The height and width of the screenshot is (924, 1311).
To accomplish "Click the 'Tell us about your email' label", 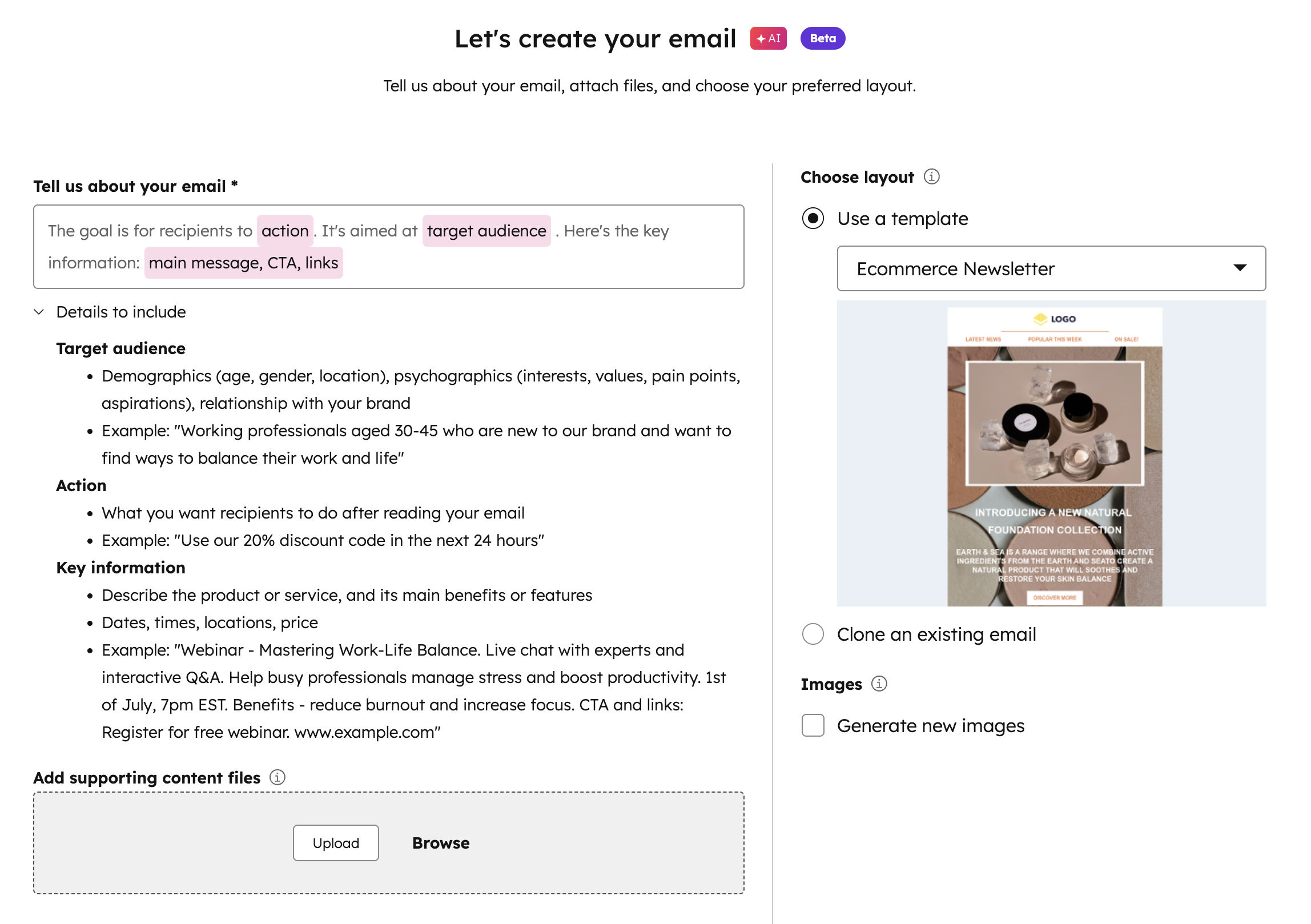I will [136, 186].
